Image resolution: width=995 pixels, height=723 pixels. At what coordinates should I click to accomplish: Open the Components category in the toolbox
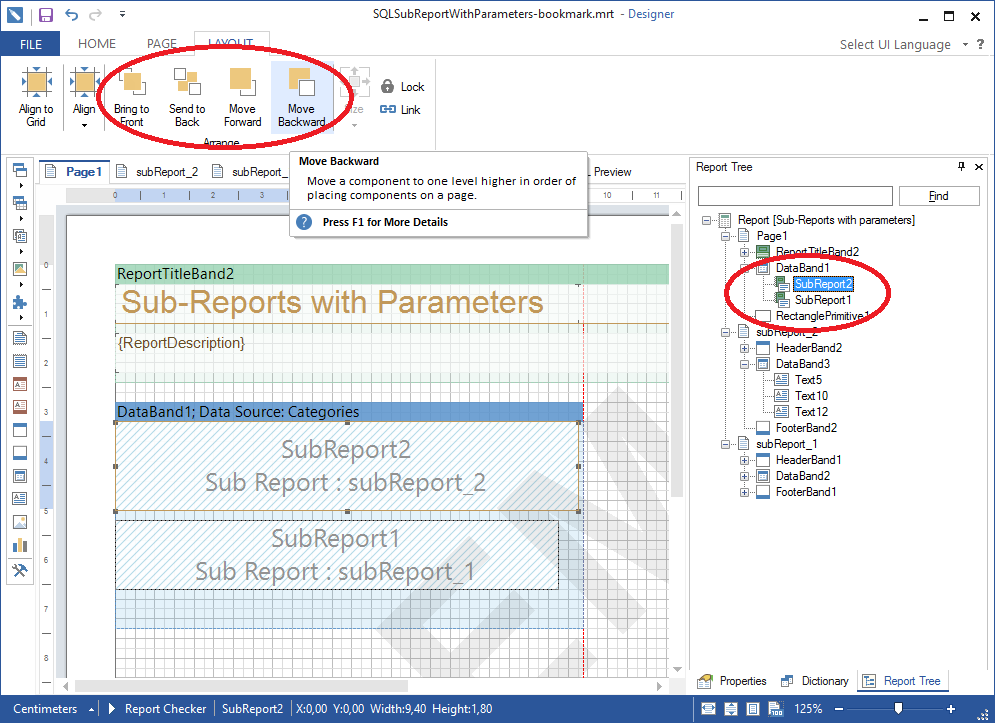20,236
